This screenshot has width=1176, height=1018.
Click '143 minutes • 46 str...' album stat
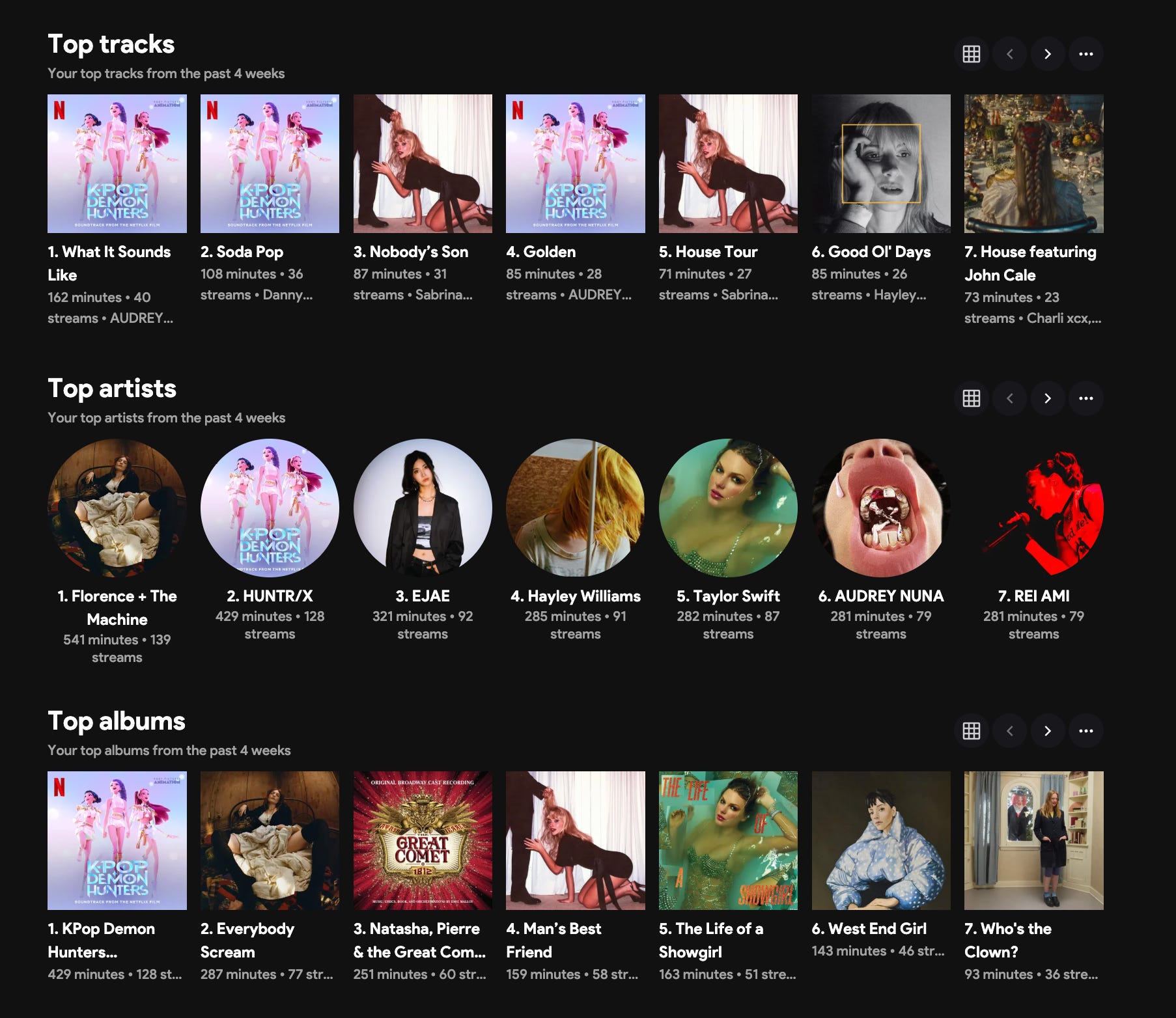click(x=878, y=951)
